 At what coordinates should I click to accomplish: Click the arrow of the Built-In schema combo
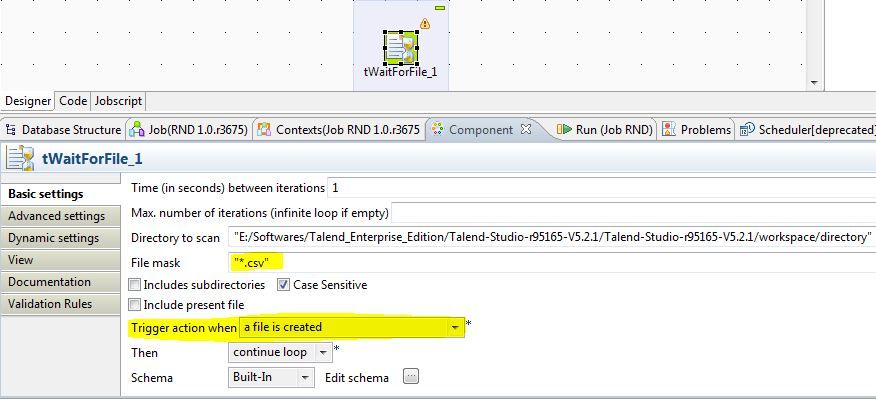306,378
